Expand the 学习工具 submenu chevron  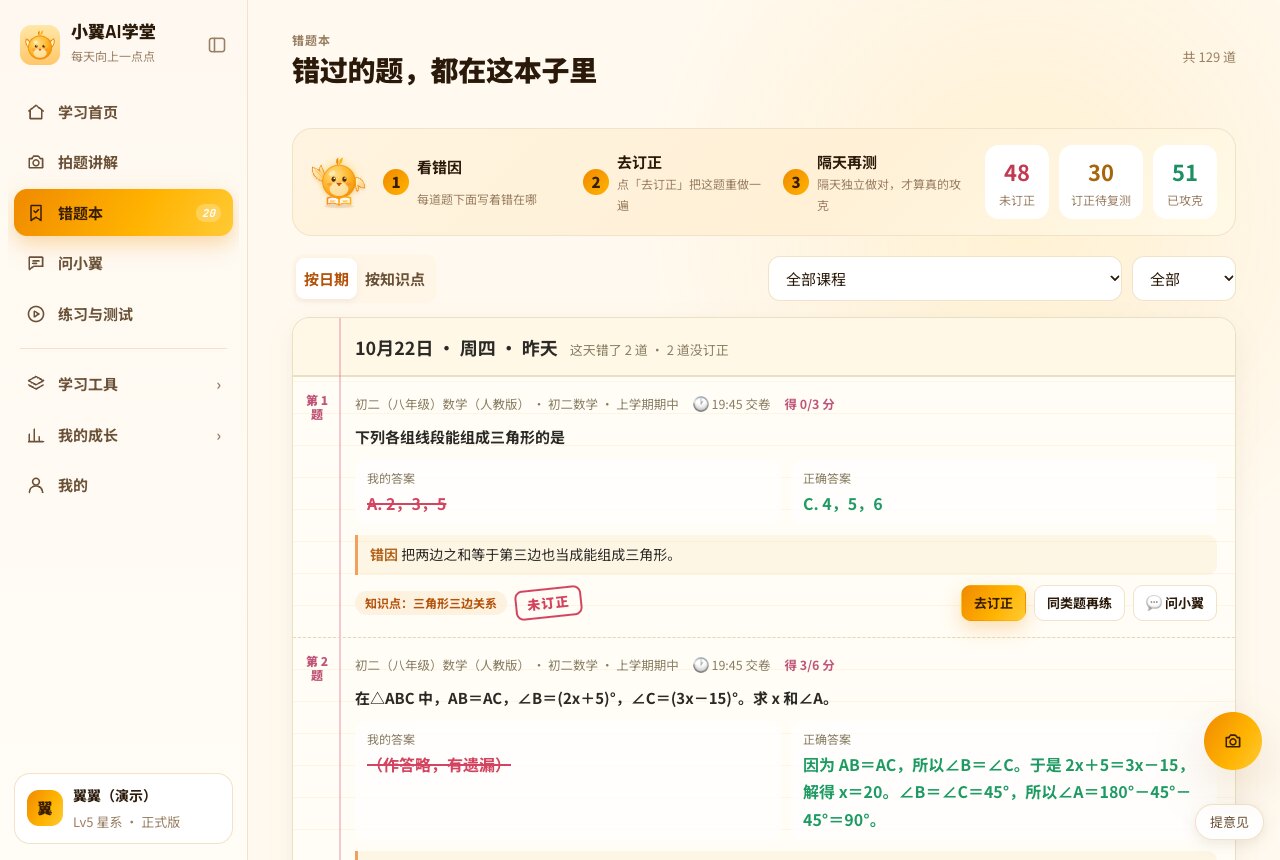pos(219,385)
